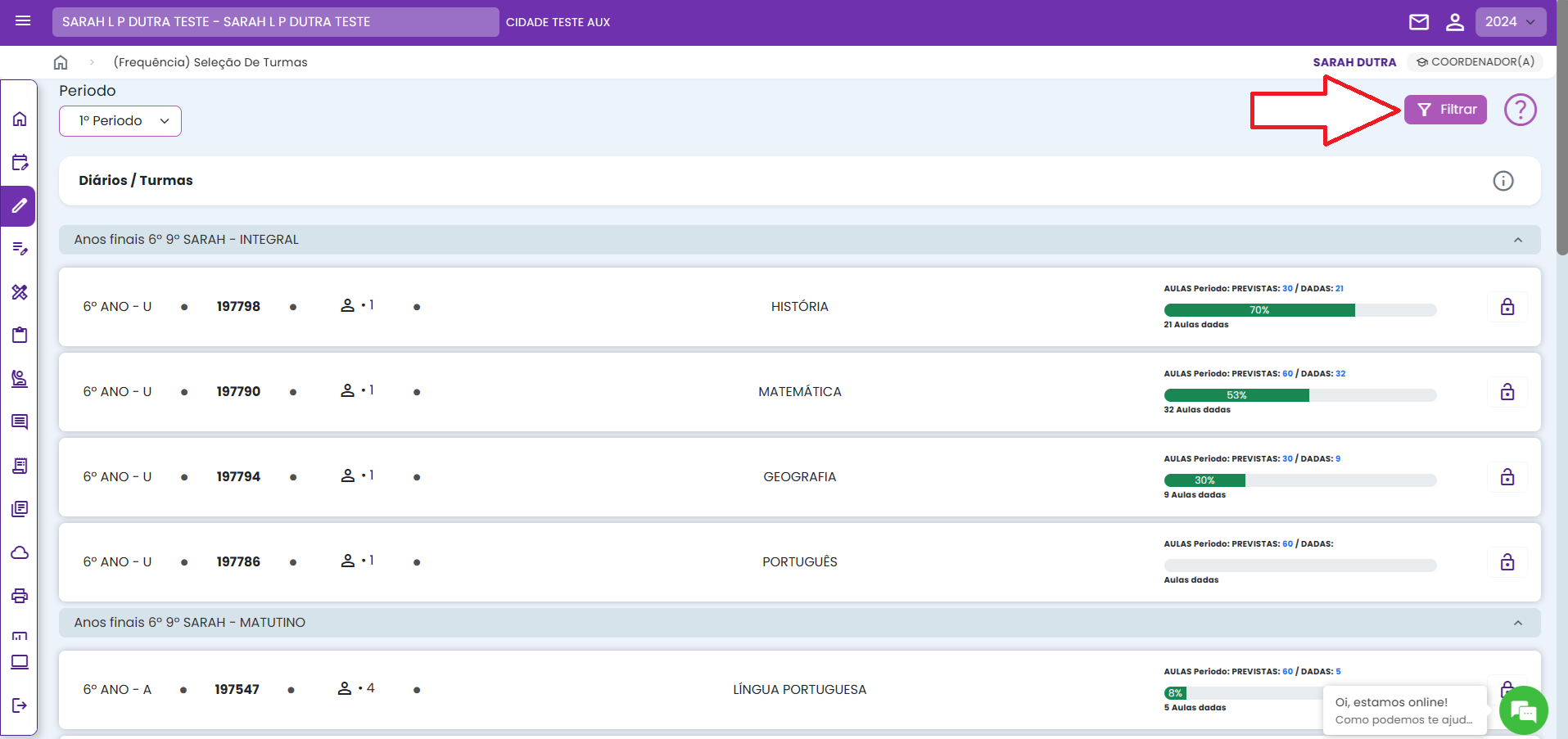The image size is (1568, 739).
Task: Open the 2024 year dropdown
Action: [x=1510, y=22]
